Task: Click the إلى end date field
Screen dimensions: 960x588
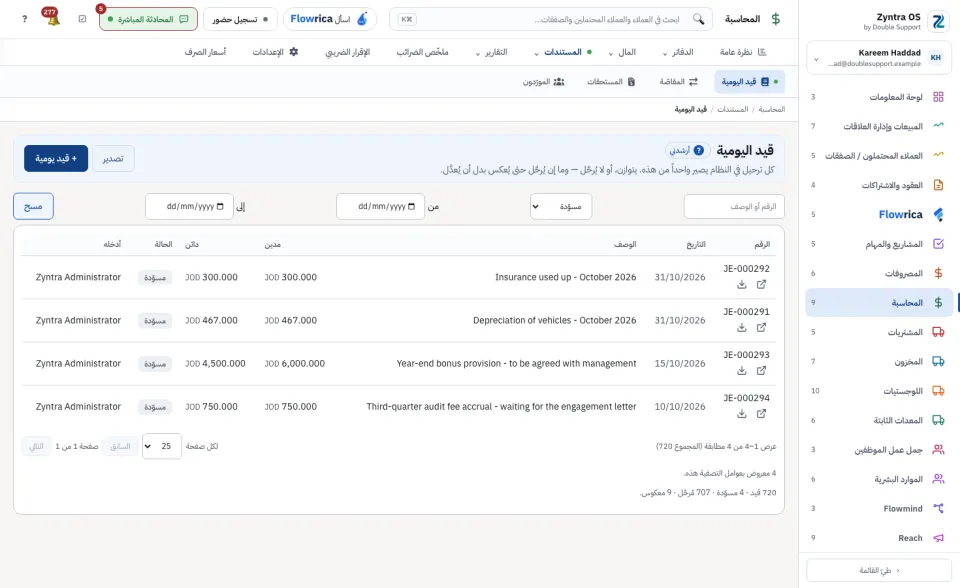Action: pyautogui.click(x=189, y=206)
